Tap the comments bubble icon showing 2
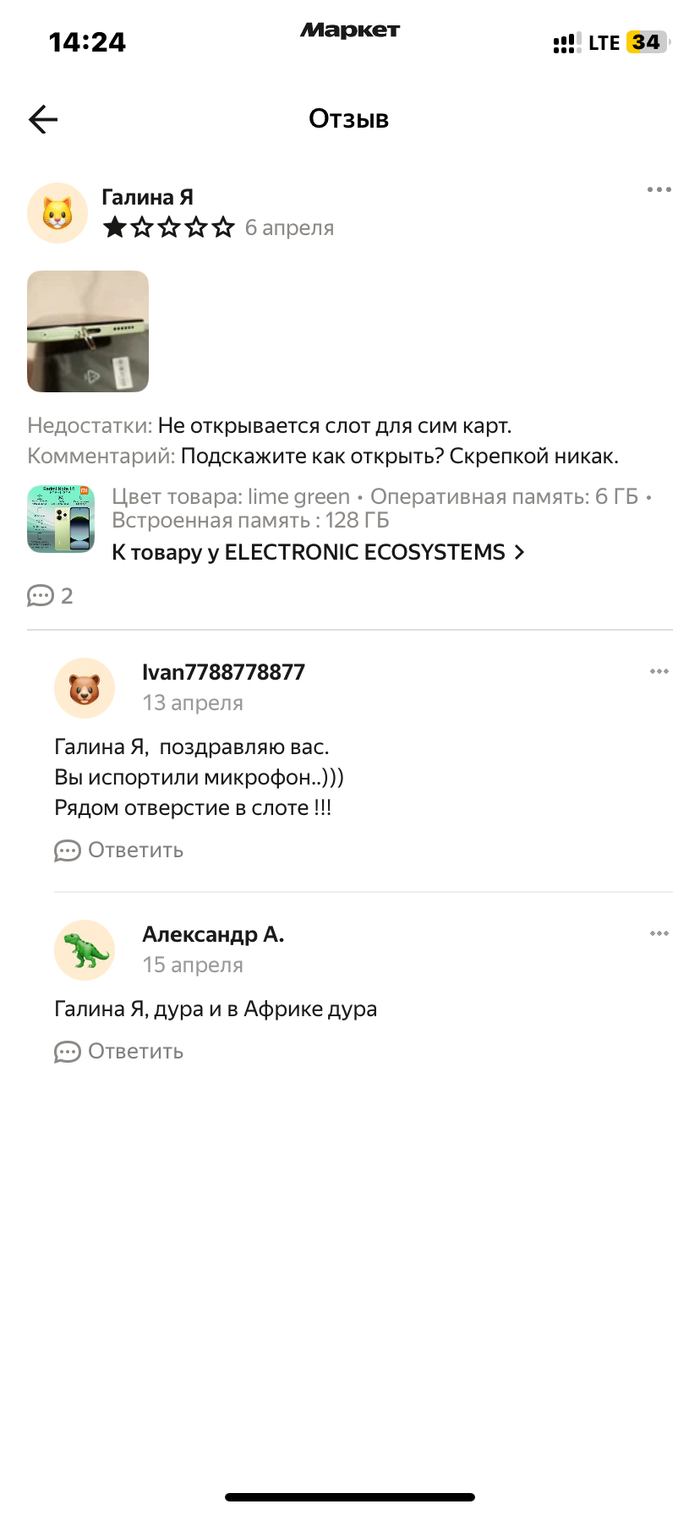 click(x=41, y=596)
